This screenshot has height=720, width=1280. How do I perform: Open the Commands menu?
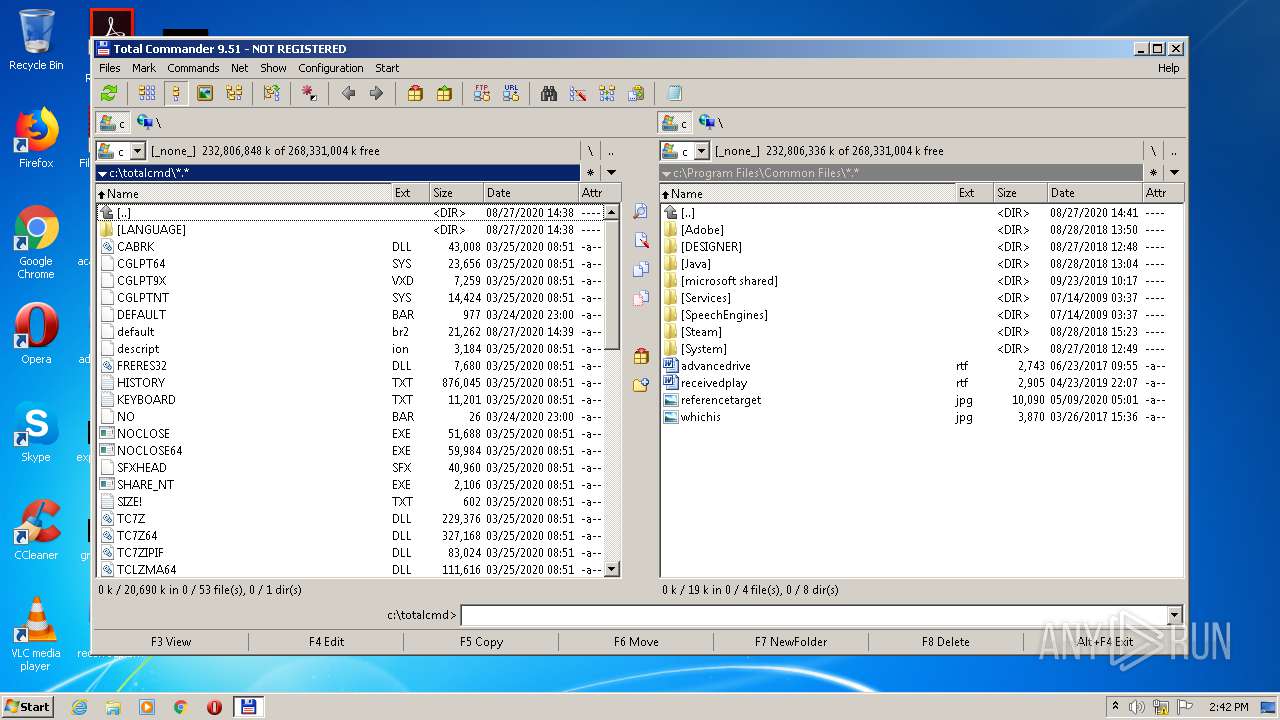point(193,68)
